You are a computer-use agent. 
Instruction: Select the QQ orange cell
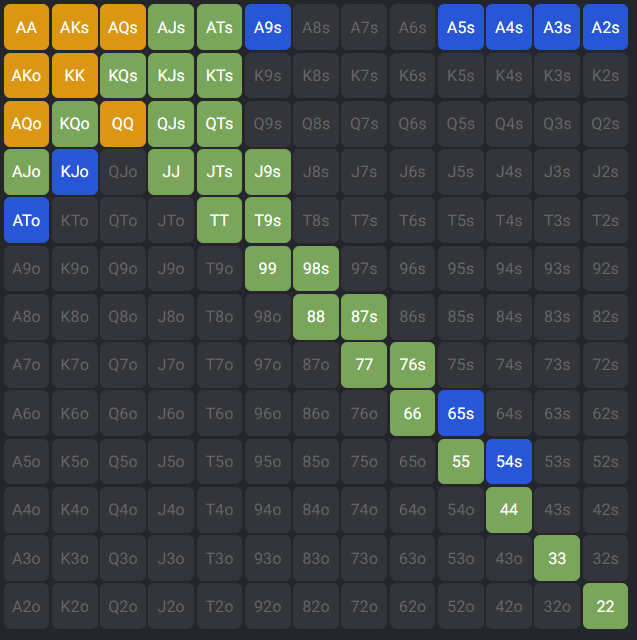(122, 124)
